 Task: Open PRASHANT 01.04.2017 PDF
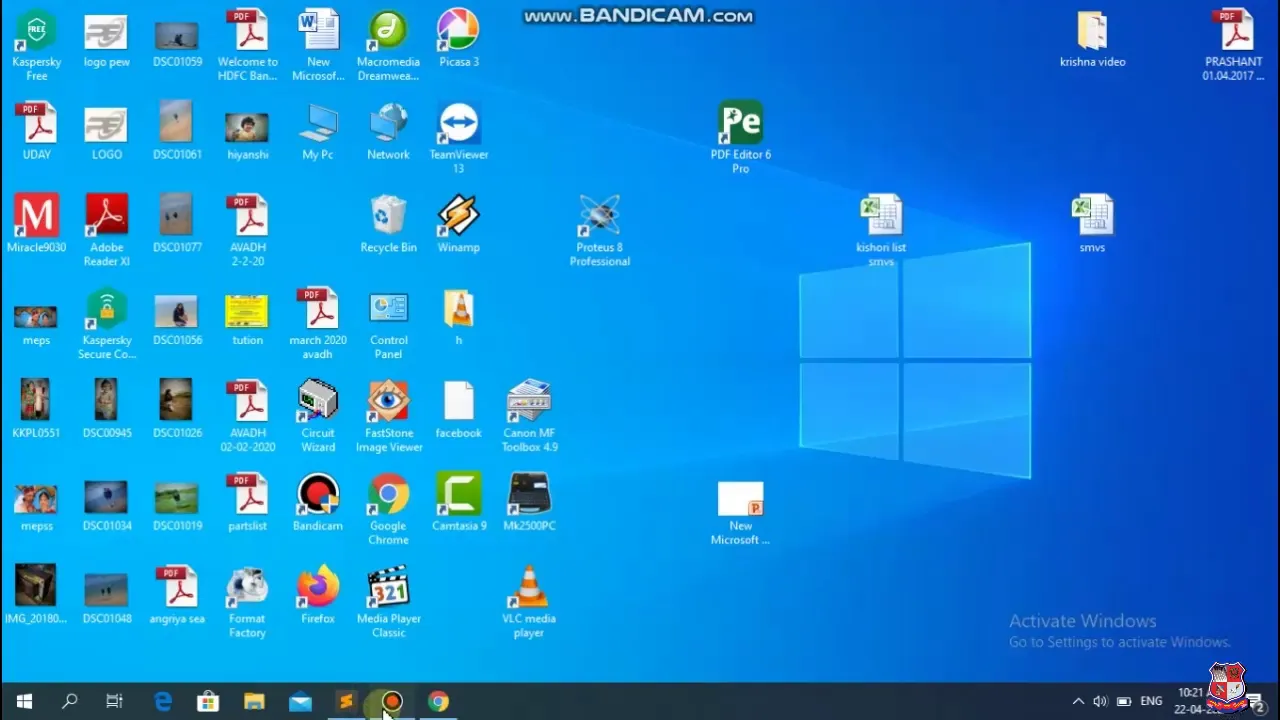1233,45
